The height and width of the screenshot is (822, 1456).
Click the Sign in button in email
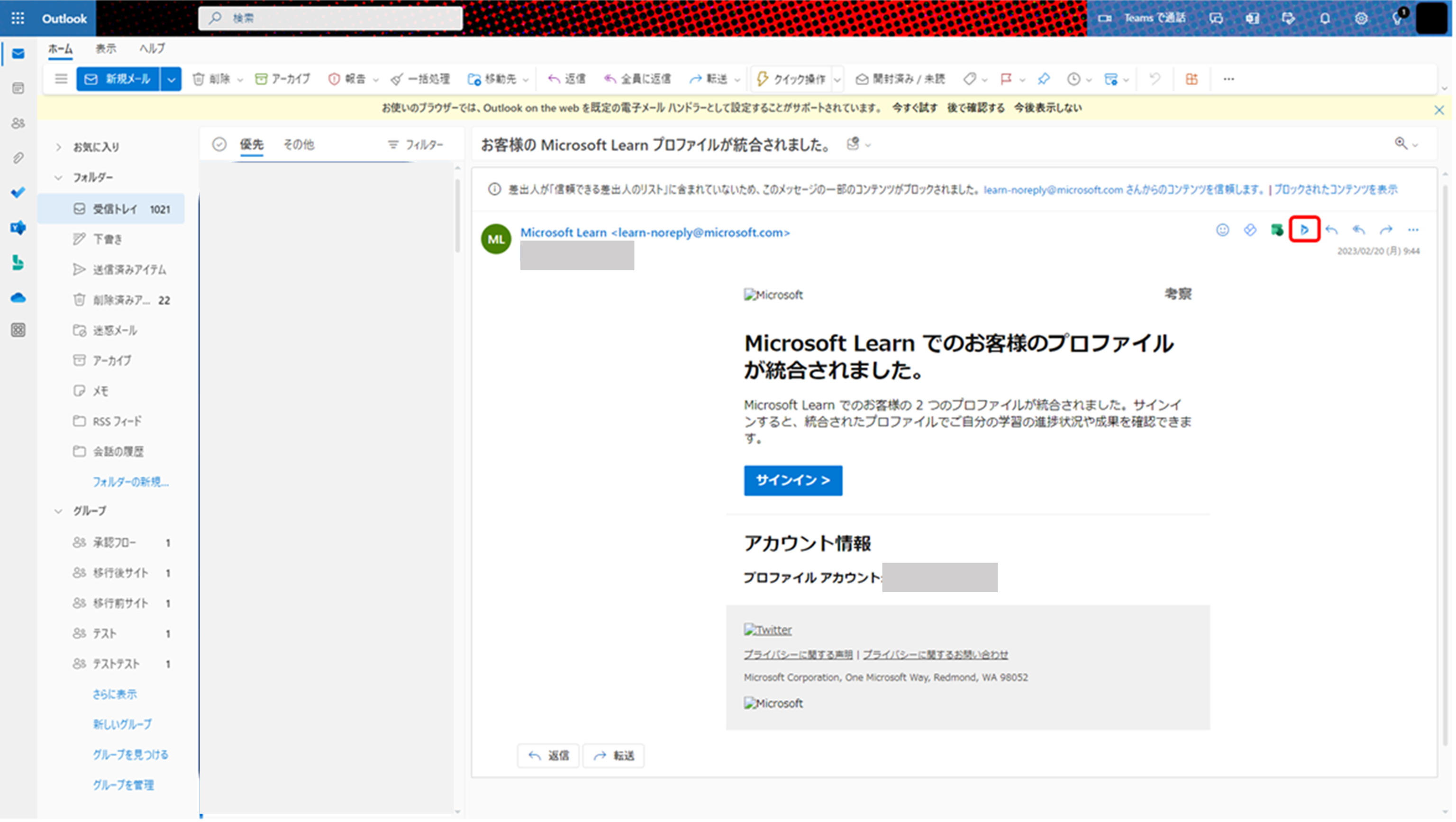tap(793, 481)
